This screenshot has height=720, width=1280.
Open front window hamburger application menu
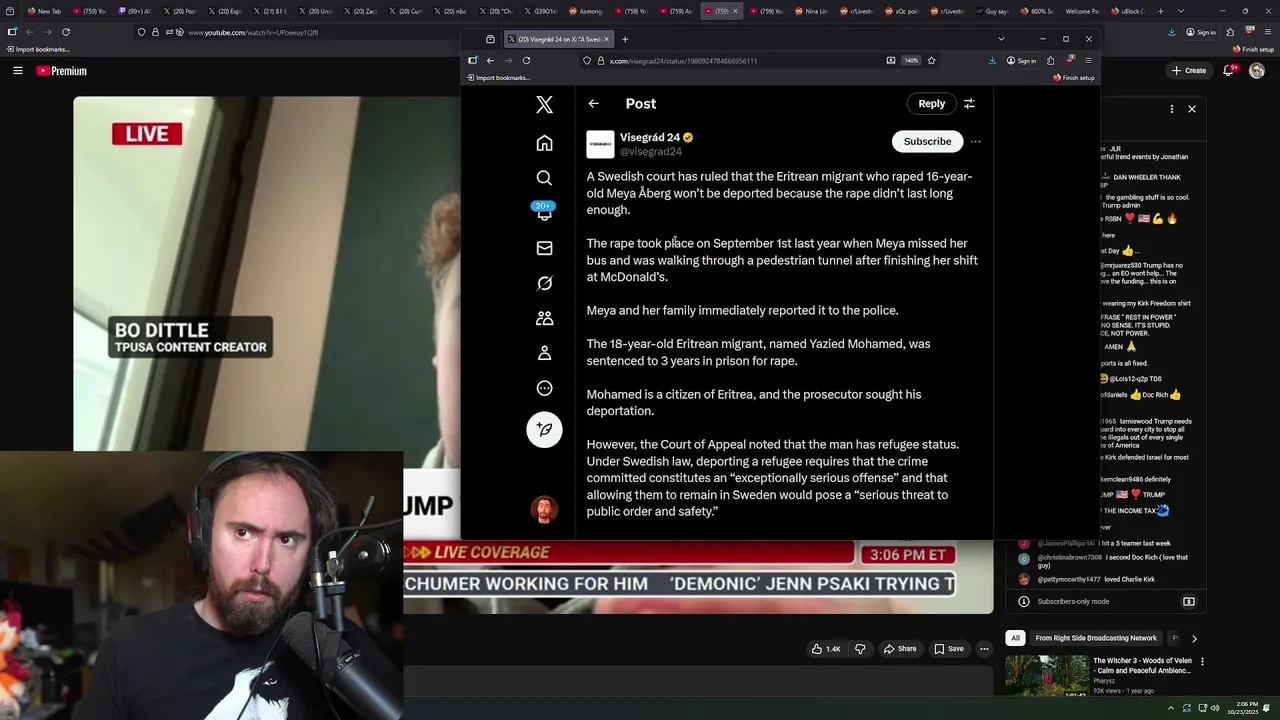[x=1088, y=60]
